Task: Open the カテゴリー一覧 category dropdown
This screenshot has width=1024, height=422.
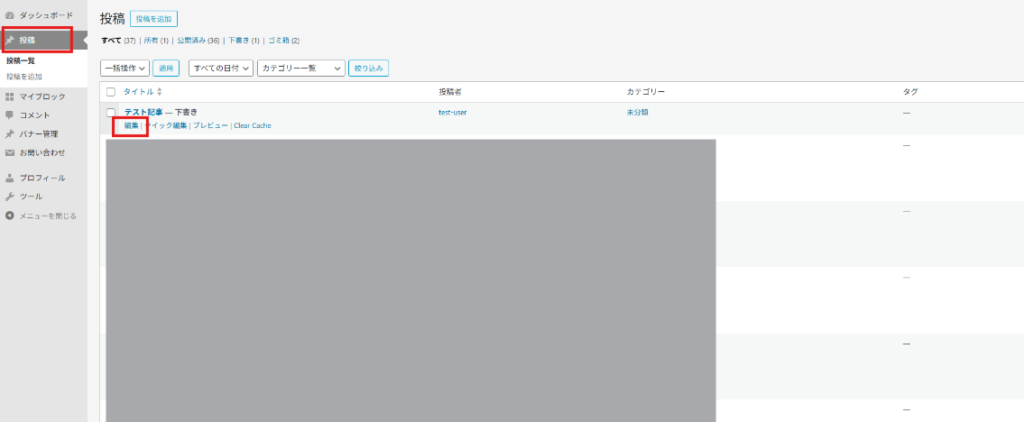Action: (x=300, y=68)
